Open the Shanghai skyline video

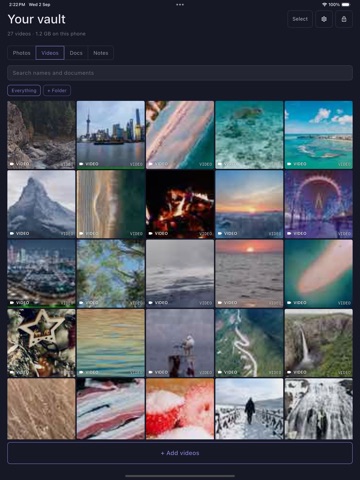coord(111,135)
